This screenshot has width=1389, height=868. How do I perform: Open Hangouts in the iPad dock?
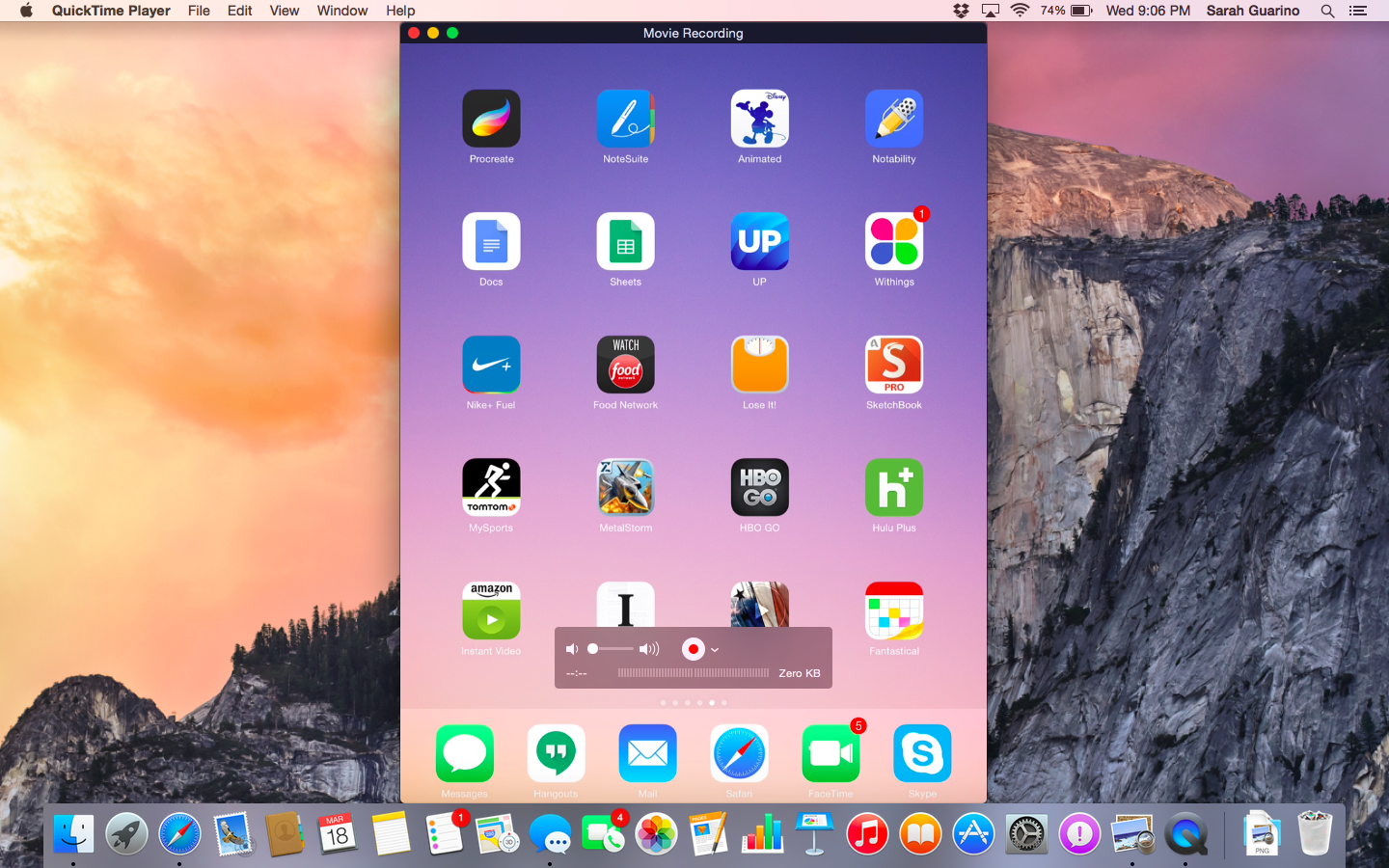coord(556,753)
